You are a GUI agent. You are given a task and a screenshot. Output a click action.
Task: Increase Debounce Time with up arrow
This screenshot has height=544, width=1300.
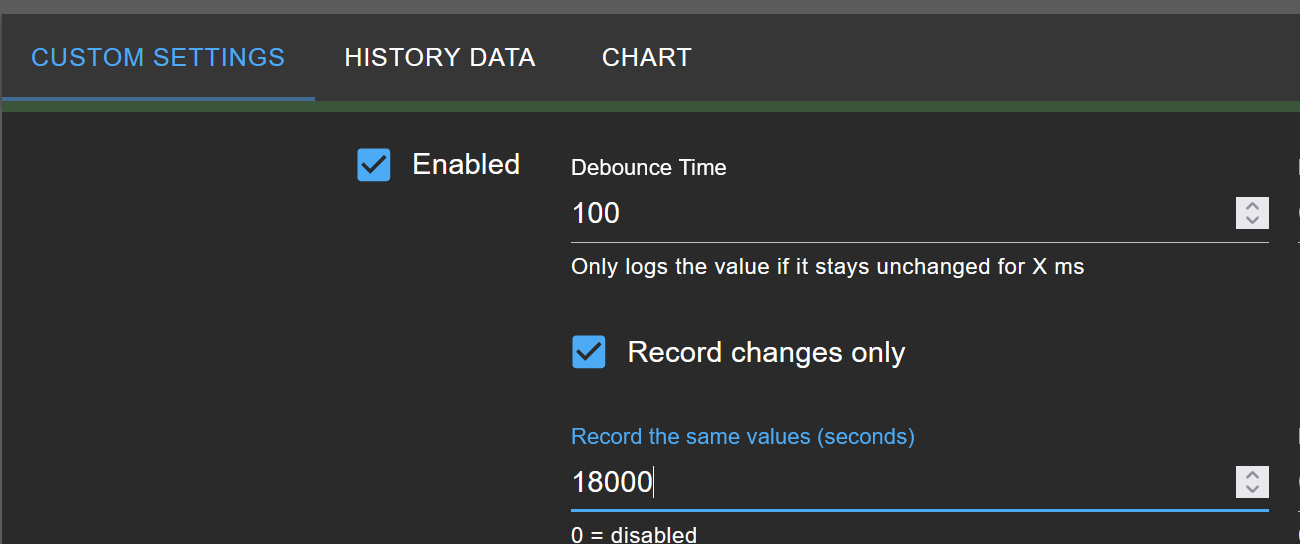pos(1252,206)
